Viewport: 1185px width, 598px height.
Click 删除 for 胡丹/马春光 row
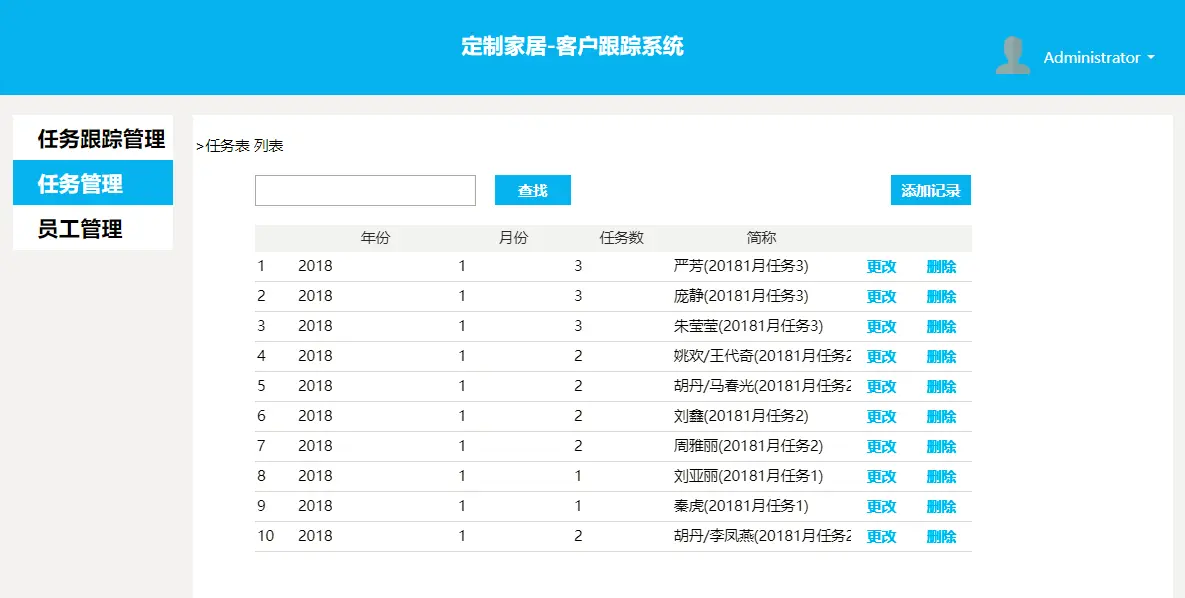942,386
